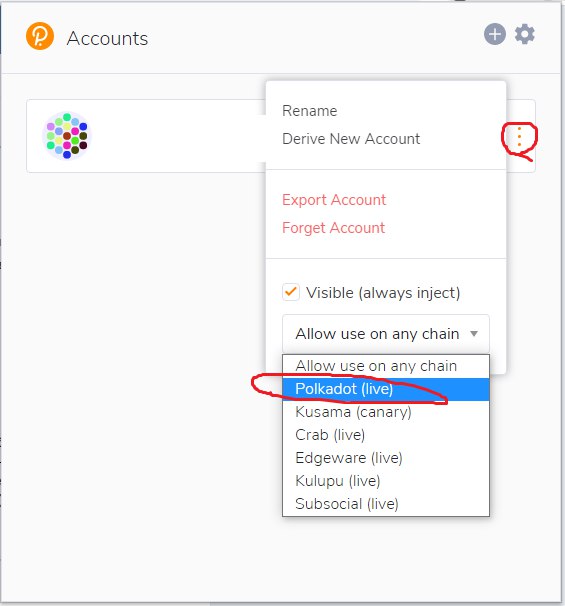The width and height of the screenshot is (565, 606).
Task: Select Kulupu (live) option
Action: coord(386,481)
